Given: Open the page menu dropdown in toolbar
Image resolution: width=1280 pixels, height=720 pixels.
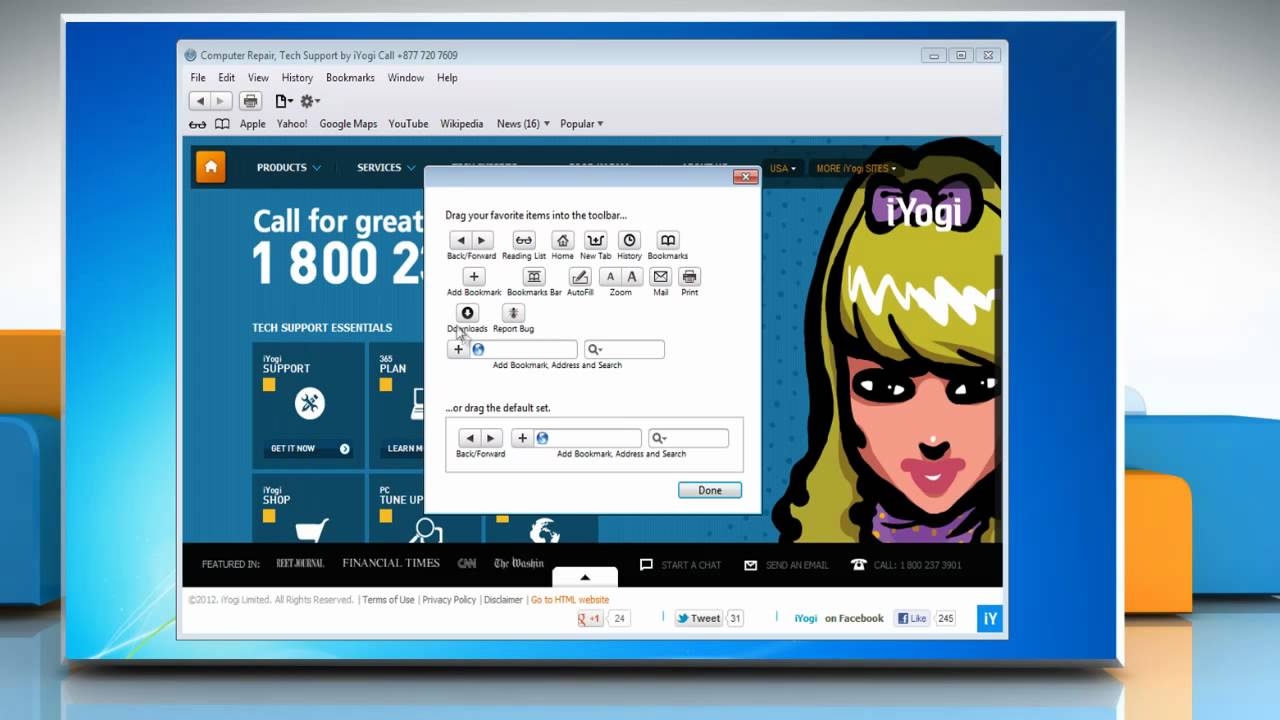Looking at the screenshot, I should 284,101.
